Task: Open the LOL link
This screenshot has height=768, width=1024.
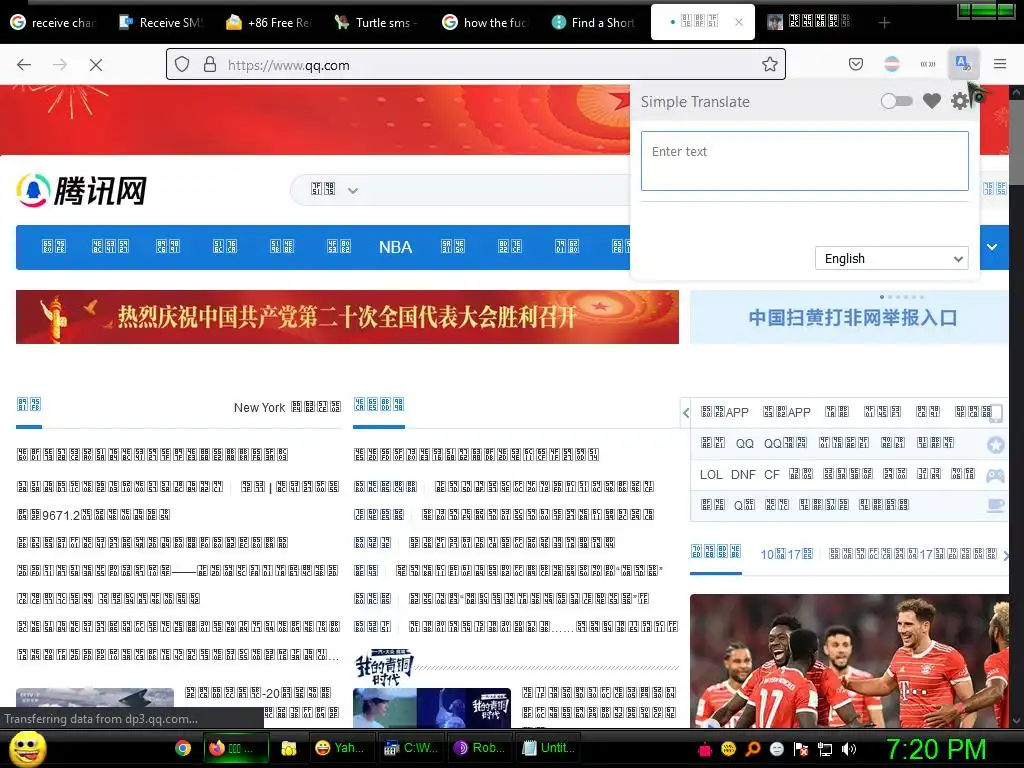Action: tap(711, 475)
